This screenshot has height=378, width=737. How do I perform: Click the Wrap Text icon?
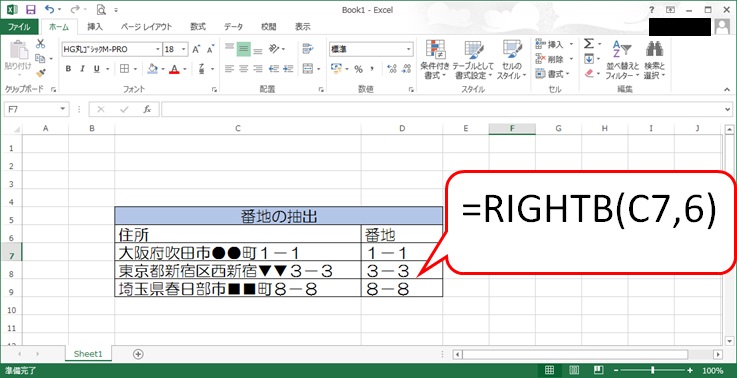[x=308, y=49]
